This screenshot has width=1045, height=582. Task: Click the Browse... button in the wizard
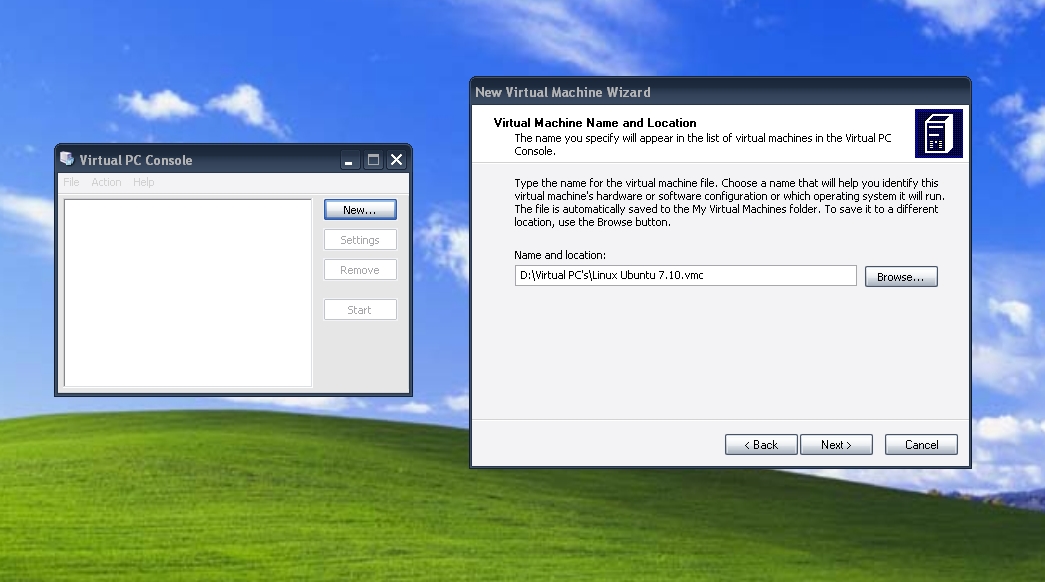(x=901, y=277)
